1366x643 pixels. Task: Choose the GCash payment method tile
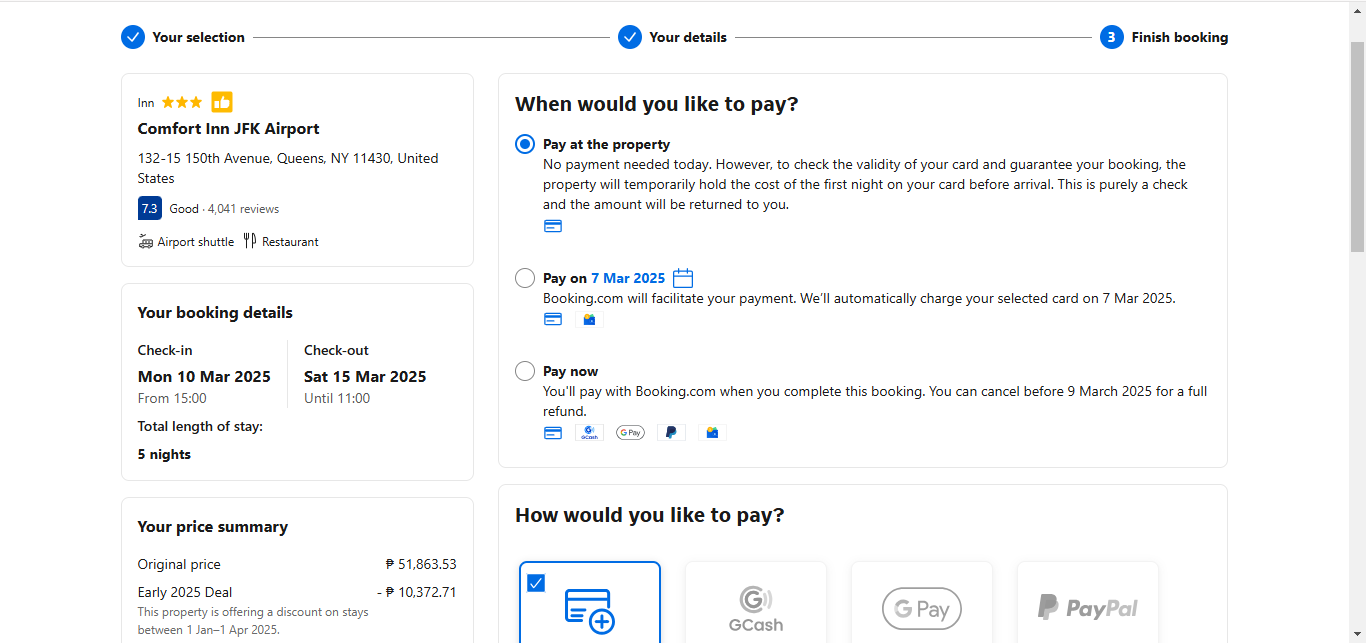756,602
